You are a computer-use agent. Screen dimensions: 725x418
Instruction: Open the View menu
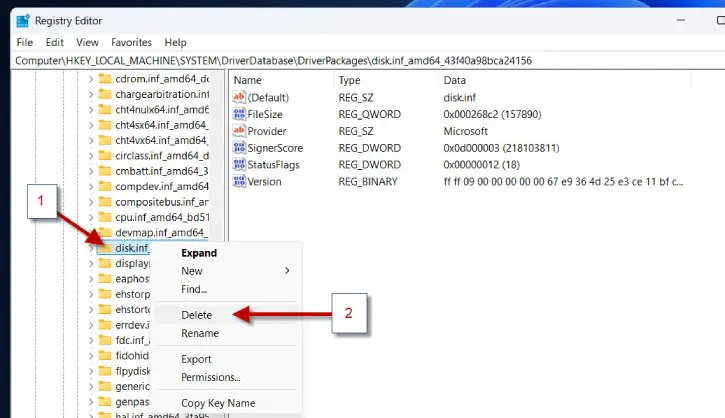87,42
